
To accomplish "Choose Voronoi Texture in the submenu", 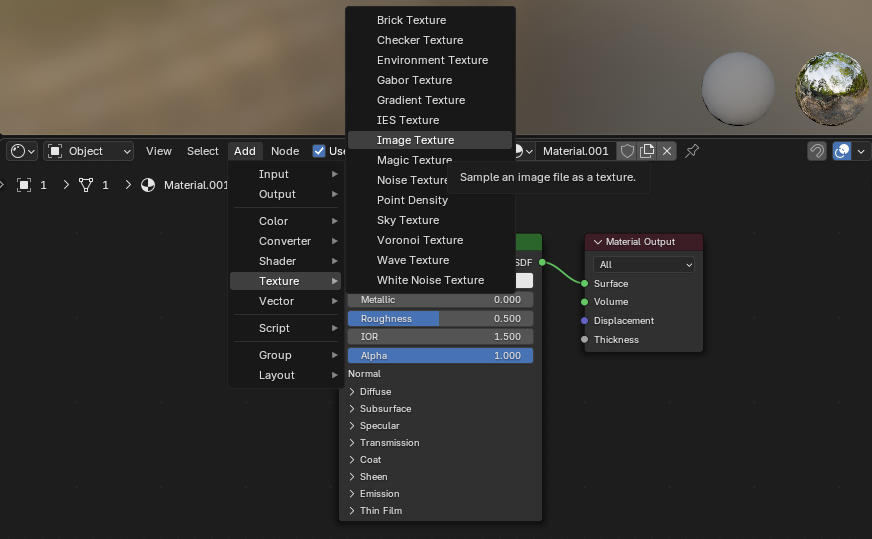I will 419,240.
